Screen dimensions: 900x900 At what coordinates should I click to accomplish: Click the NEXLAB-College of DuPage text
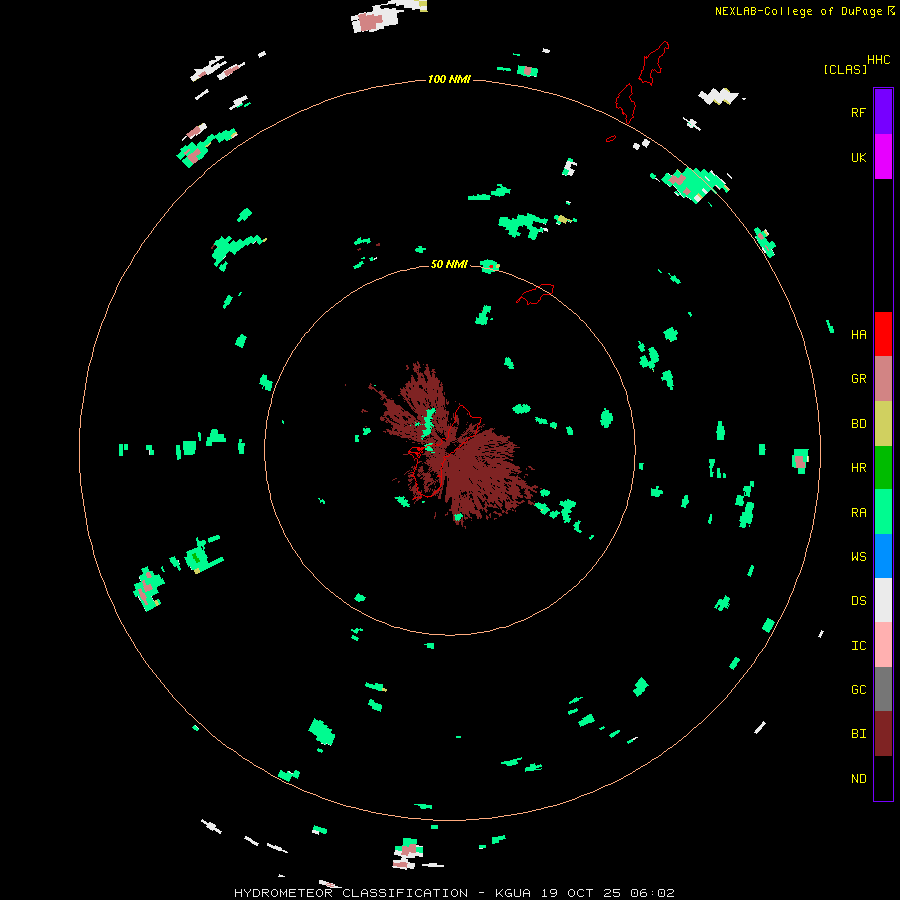click(800, 11)
